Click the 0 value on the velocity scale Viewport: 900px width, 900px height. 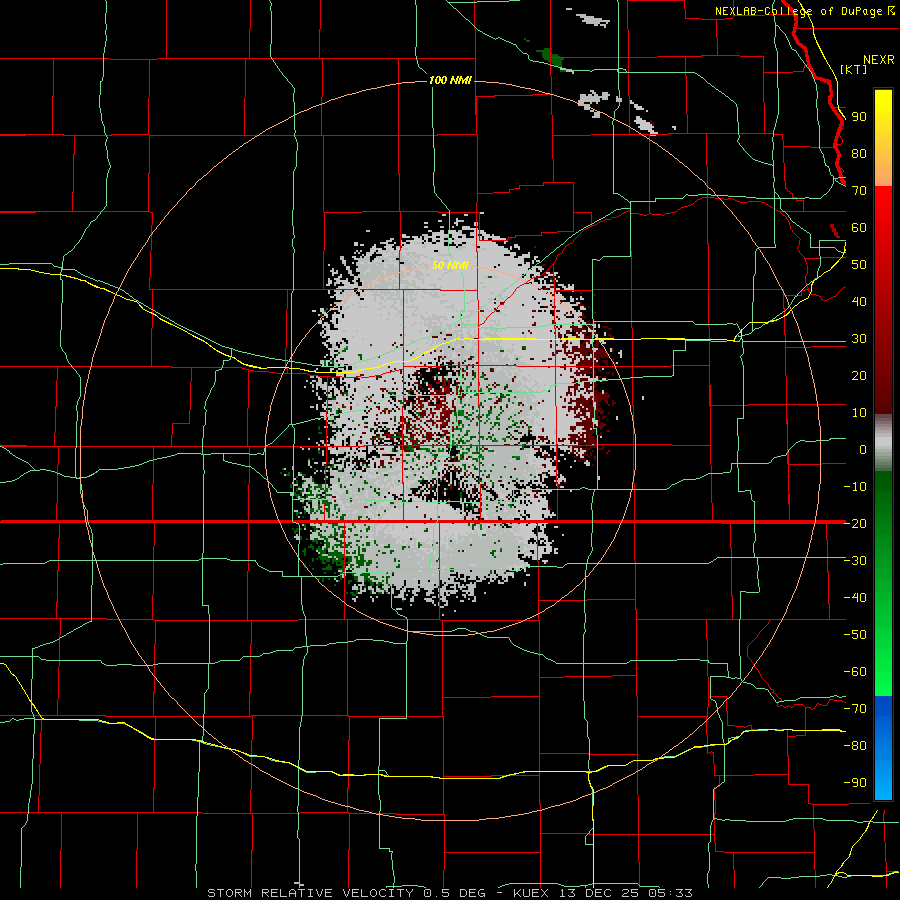pos(863,450)
